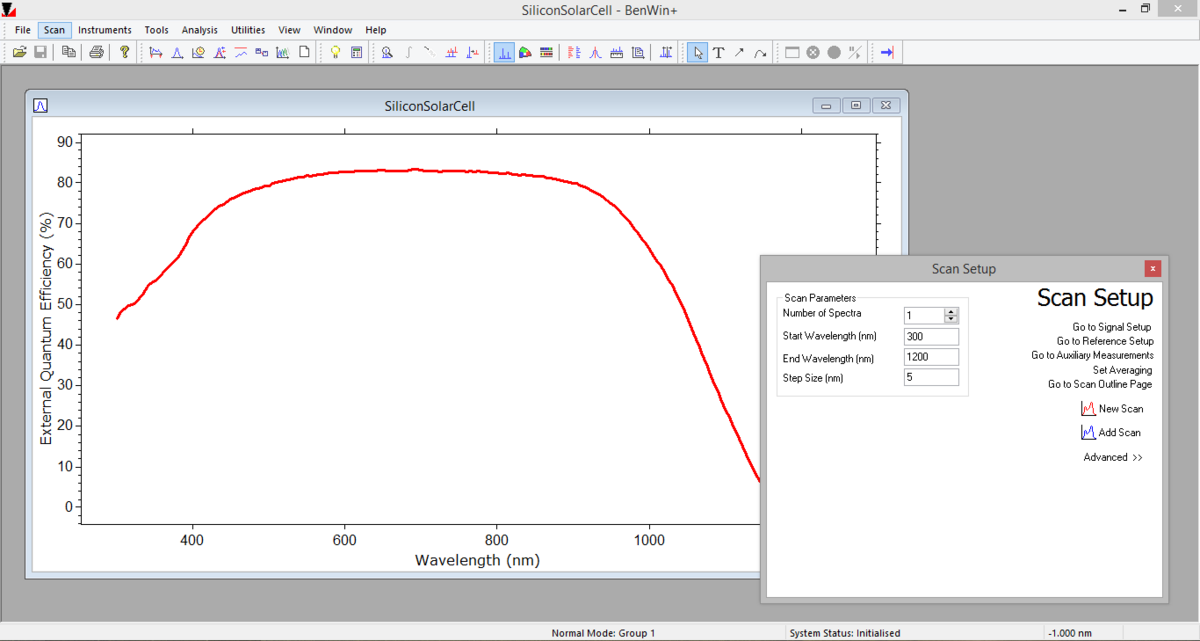Open the Scan menu
The height and width of the screenshot is (641, 1200).
click(x=54, y=30)
